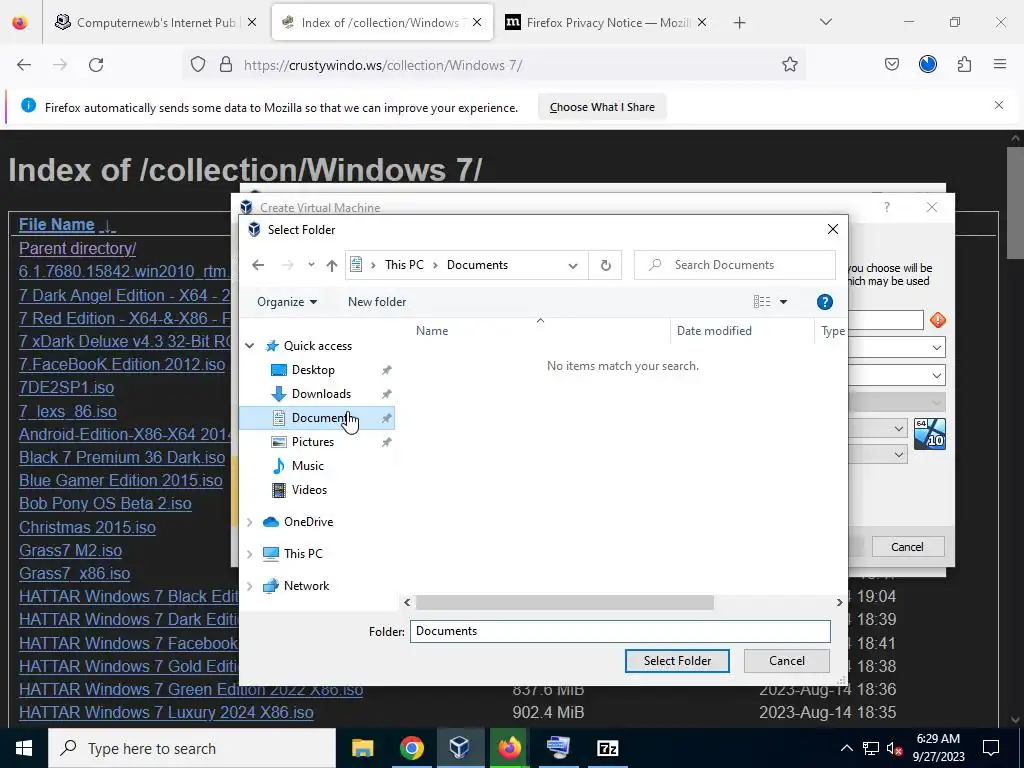The height and width of the screenshot is (768, 1024).
Task: Select Desktop in Quick access
Action: click(x=313, y=370)
